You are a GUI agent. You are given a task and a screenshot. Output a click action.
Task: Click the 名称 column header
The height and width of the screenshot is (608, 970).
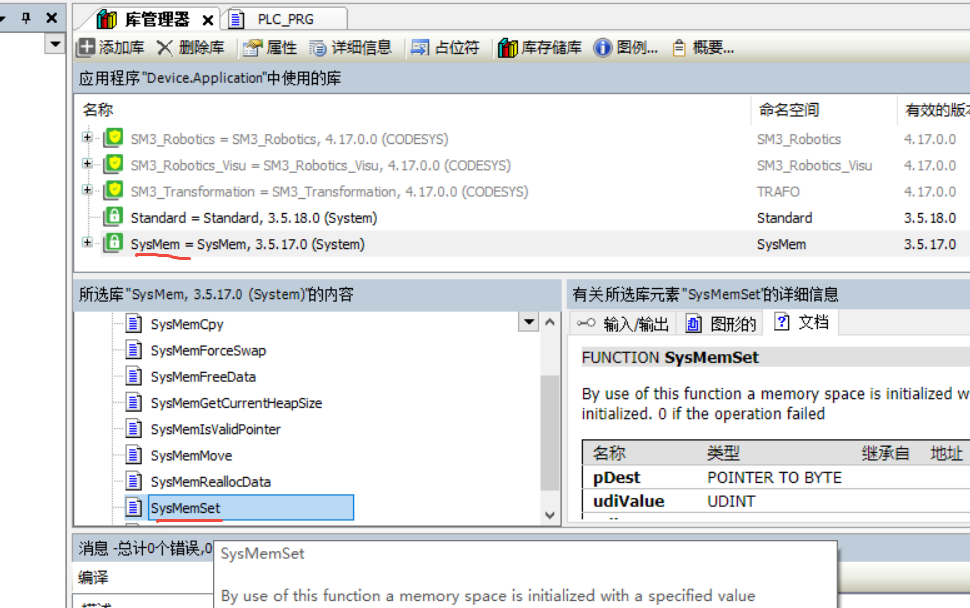(98, 109)
